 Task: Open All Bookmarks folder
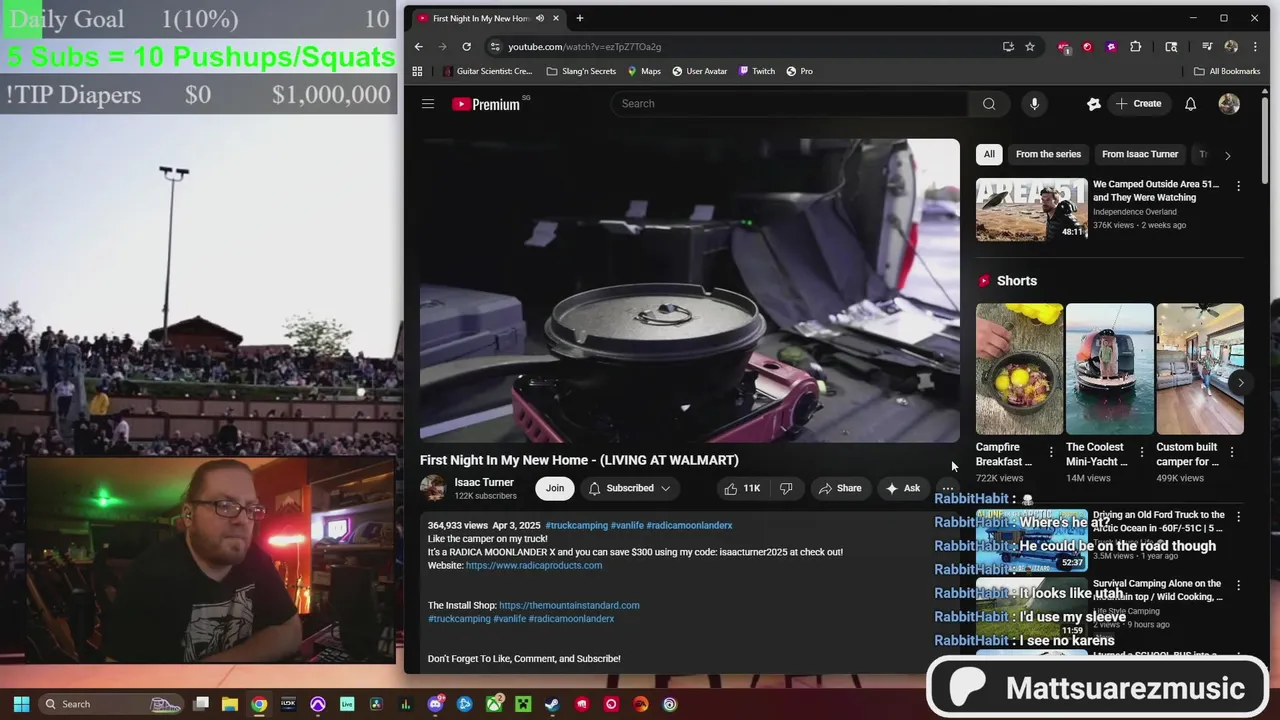click(x=1227, y=71)
